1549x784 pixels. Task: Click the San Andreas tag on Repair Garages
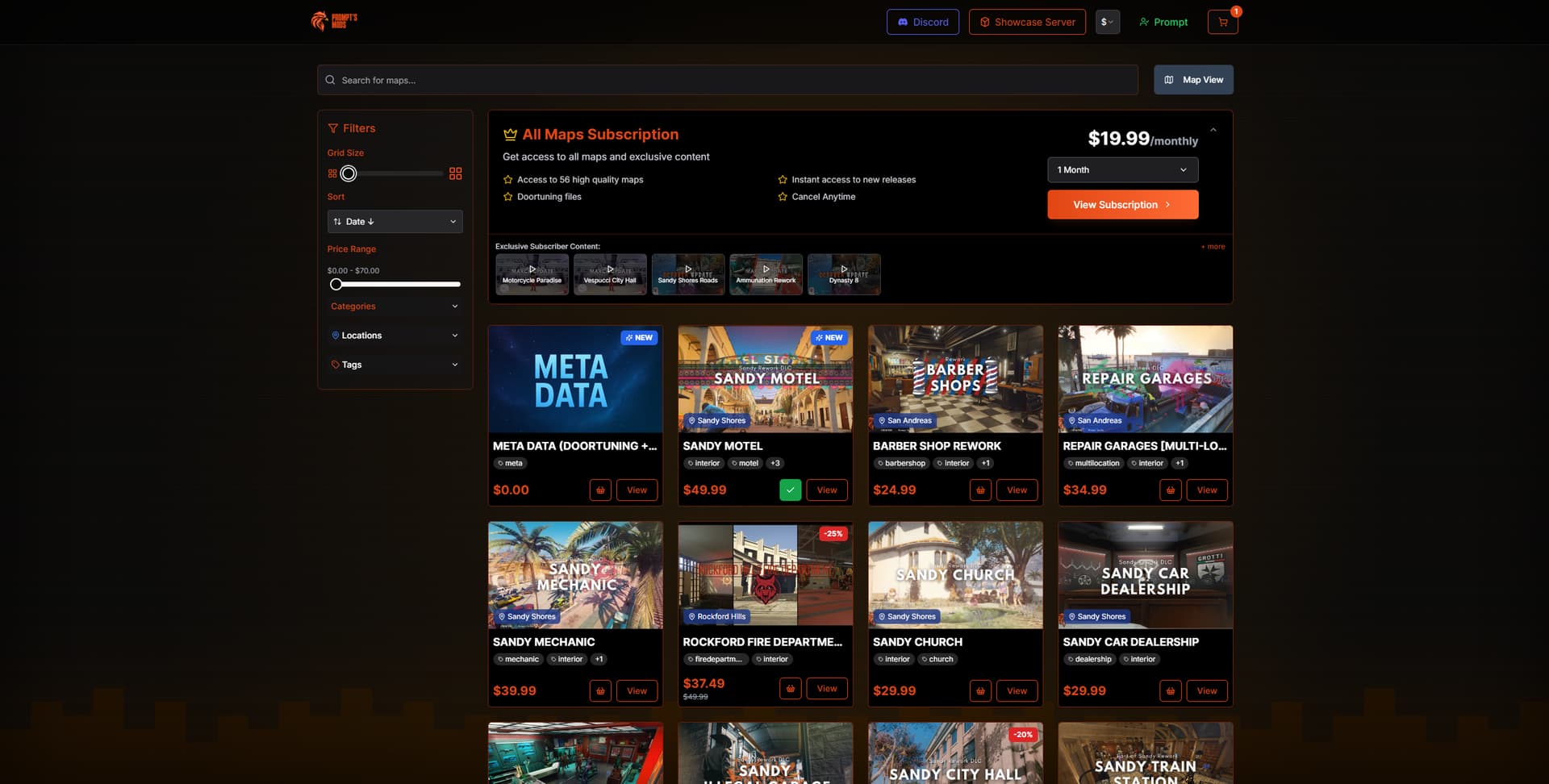[1095, 420]
